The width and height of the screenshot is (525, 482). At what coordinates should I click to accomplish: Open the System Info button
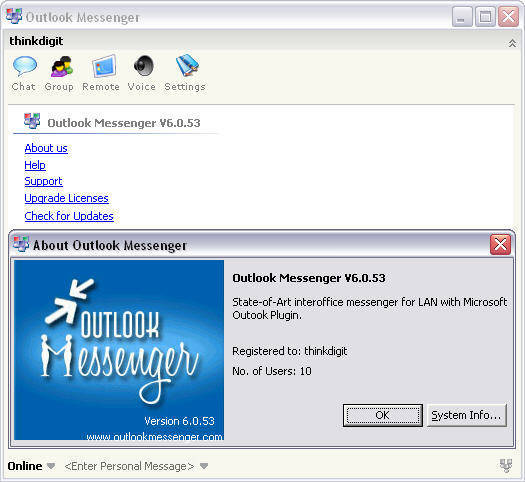tap(466, 415)
